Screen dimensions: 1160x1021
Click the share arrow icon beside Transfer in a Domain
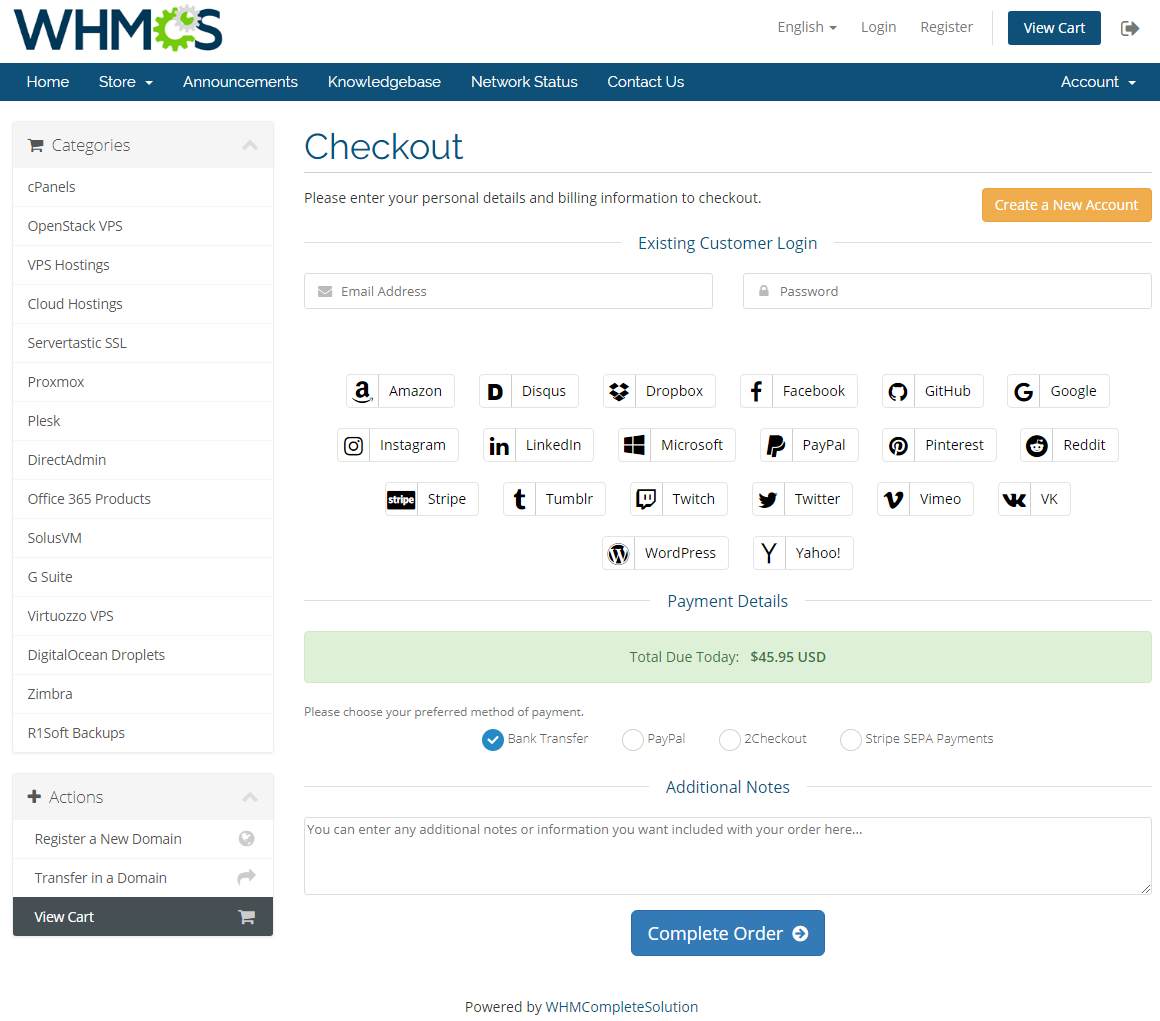pyautogui.click(x=246, y=877)
